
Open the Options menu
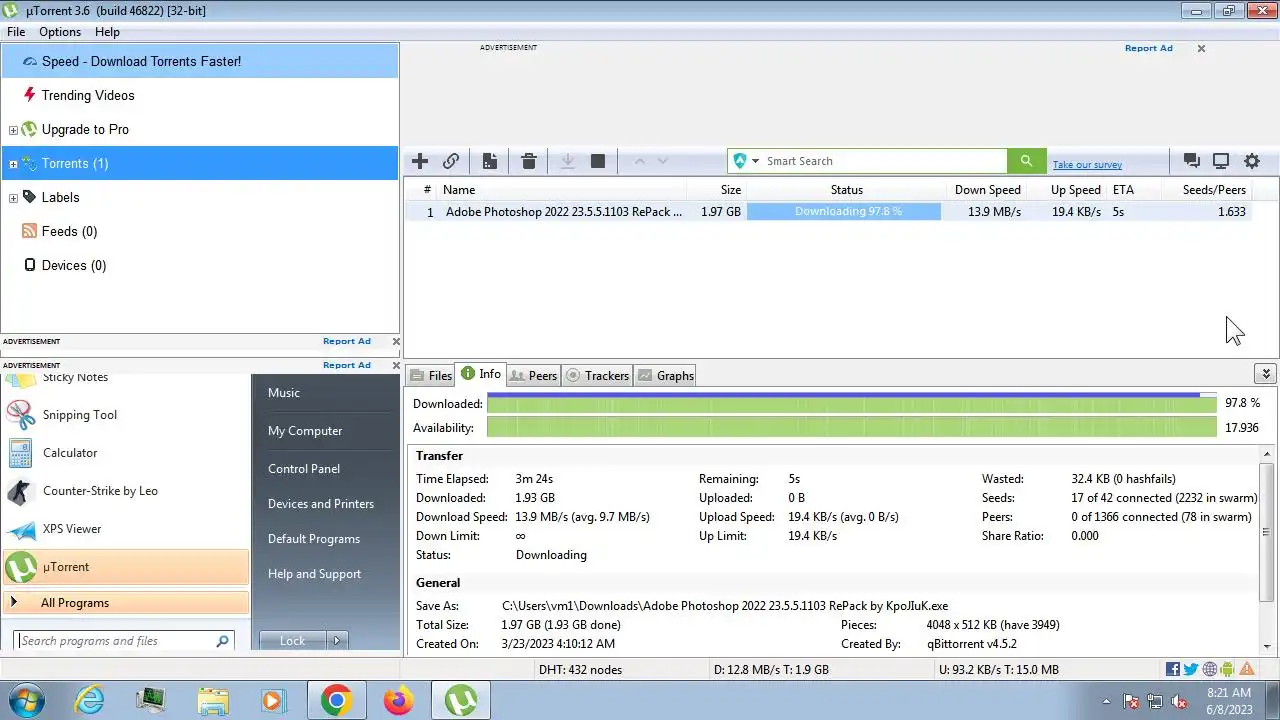point(60,32)
